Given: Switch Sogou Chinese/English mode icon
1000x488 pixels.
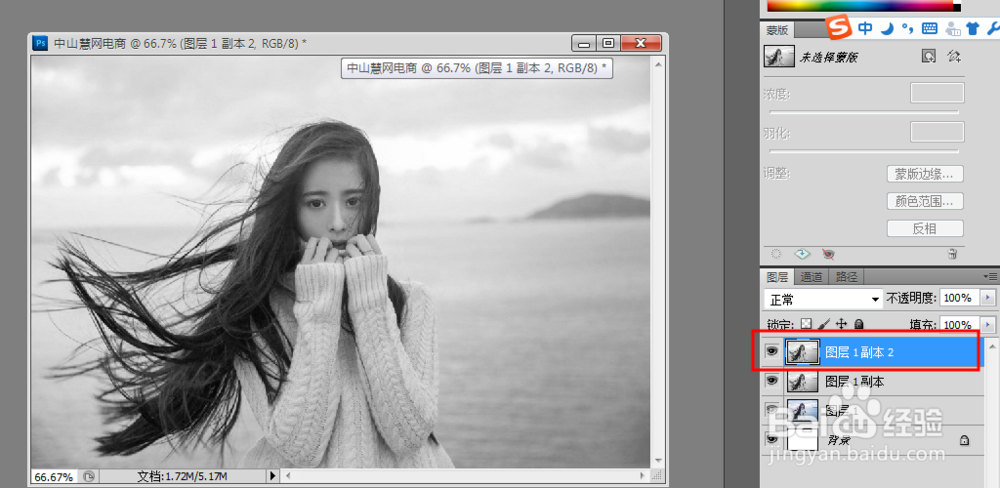Looking at the screenshot, I should 865,28.
